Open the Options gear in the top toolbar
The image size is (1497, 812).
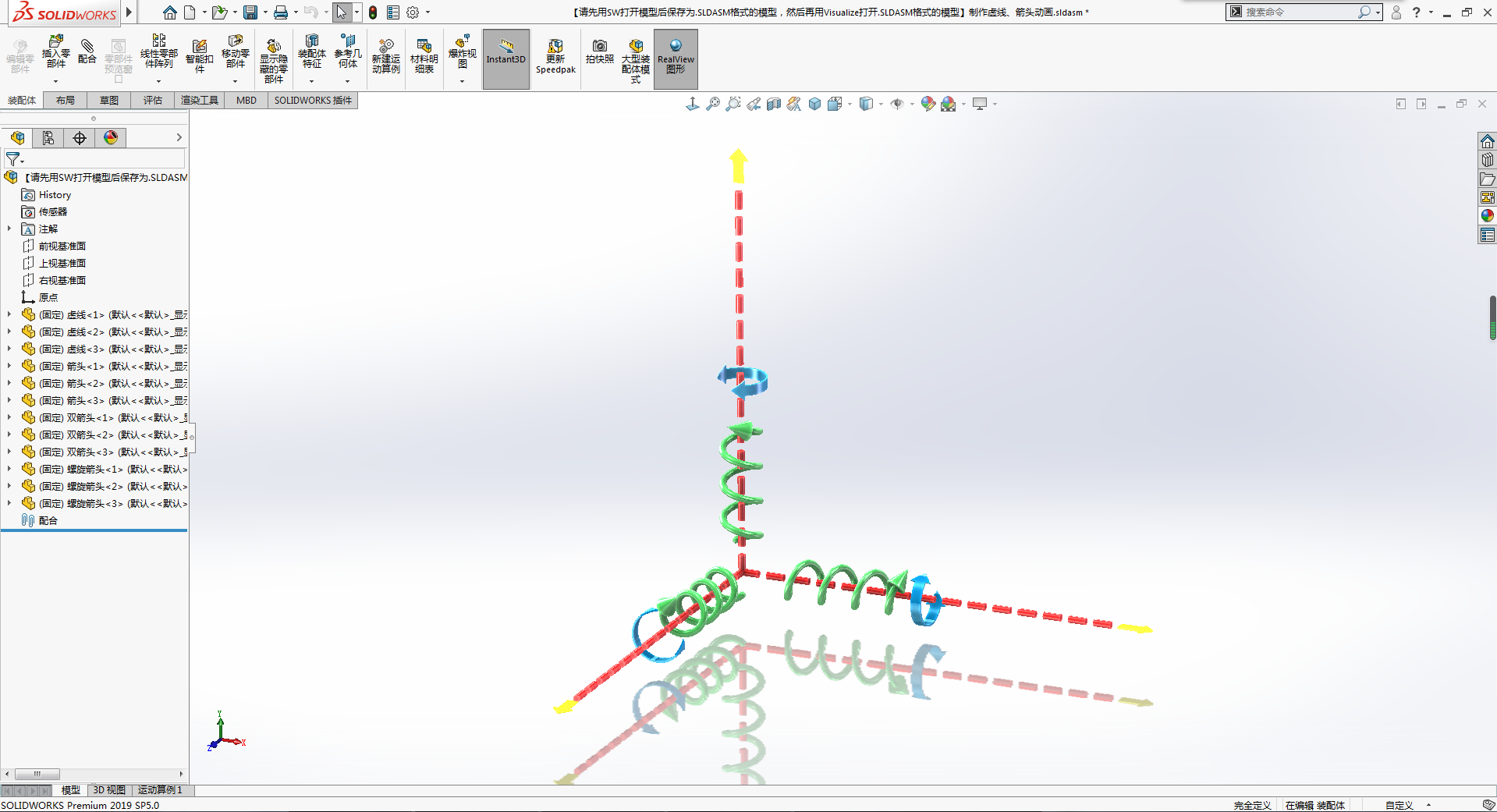coord(413,12)
